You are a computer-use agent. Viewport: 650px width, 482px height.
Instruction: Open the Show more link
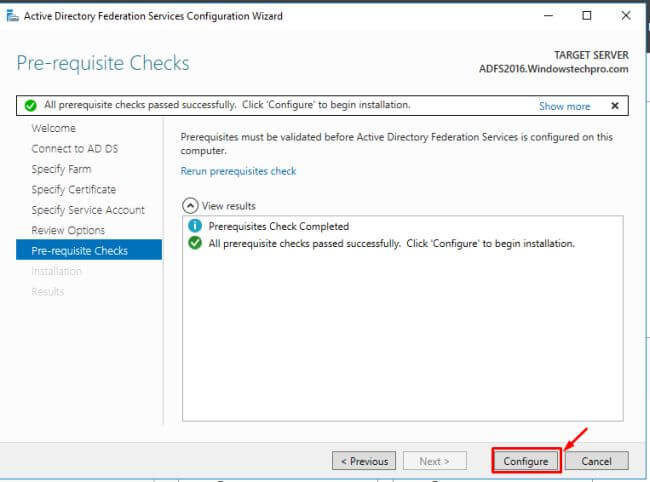pos(564,106)
